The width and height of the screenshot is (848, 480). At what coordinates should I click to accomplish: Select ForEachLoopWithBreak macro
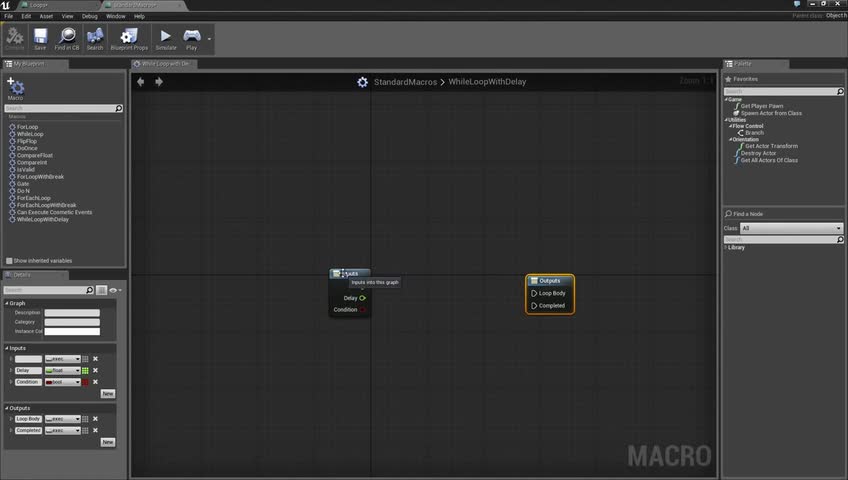(x=46, y=205)
